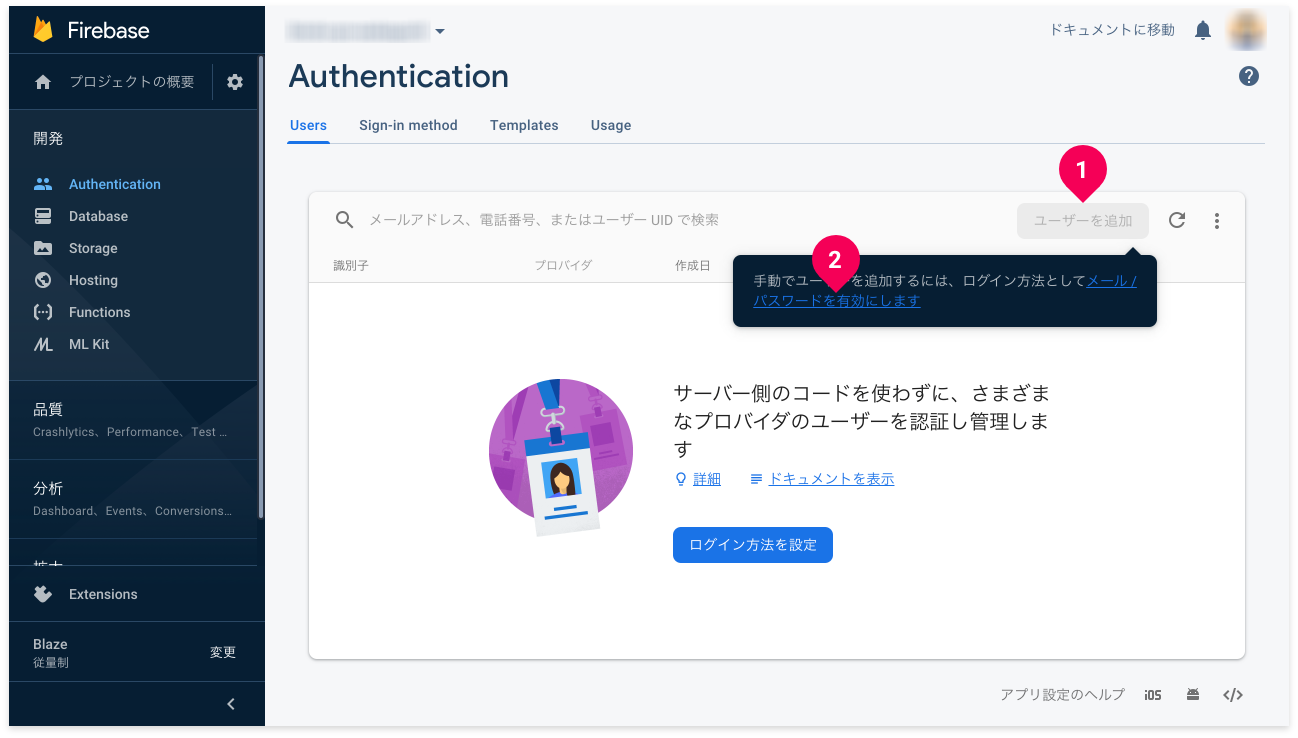1298x738 pixels.
Task: Switch to the Sign-in method tab
Action: [408, 125]
